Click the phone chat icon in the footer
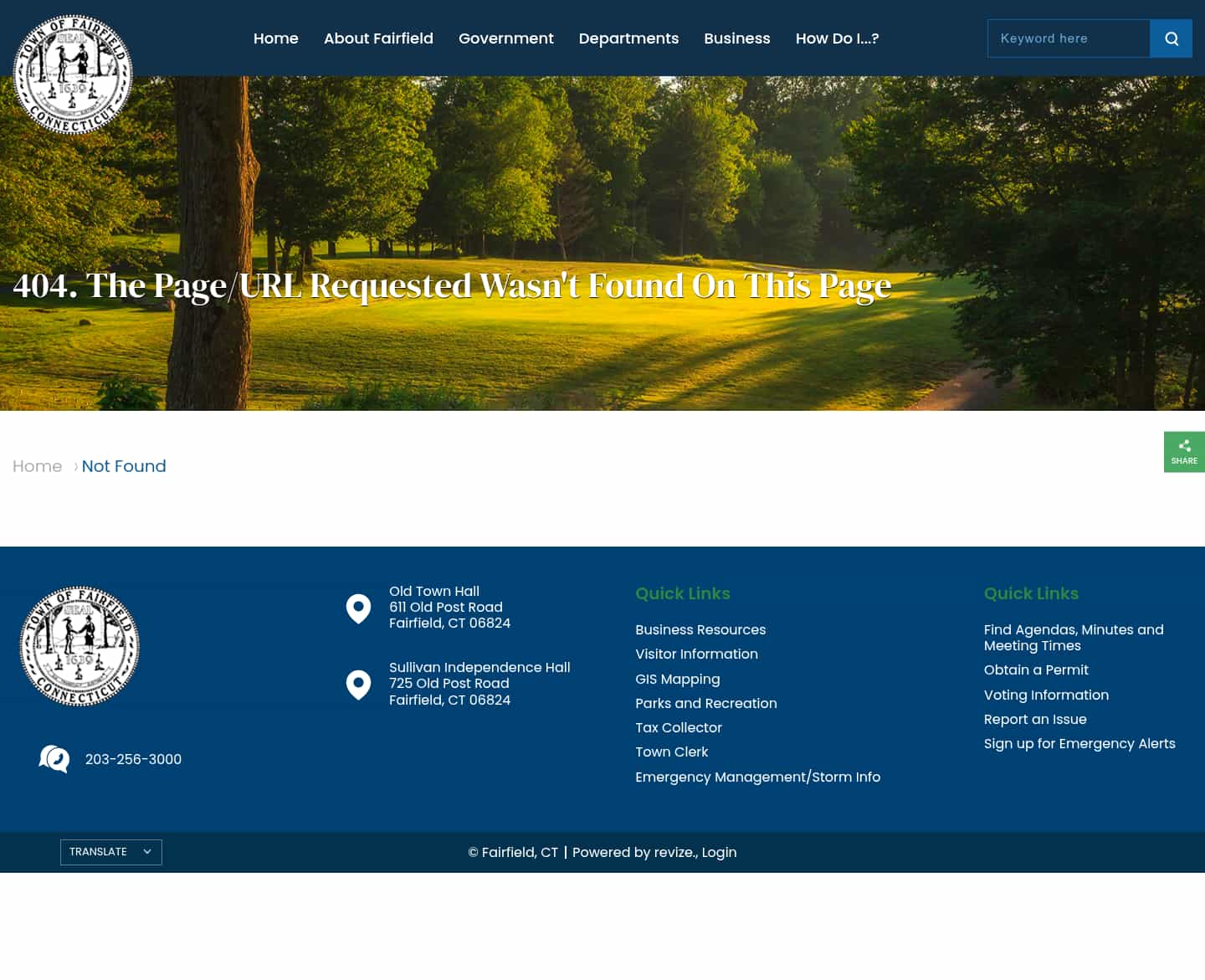 click(53, 758)
